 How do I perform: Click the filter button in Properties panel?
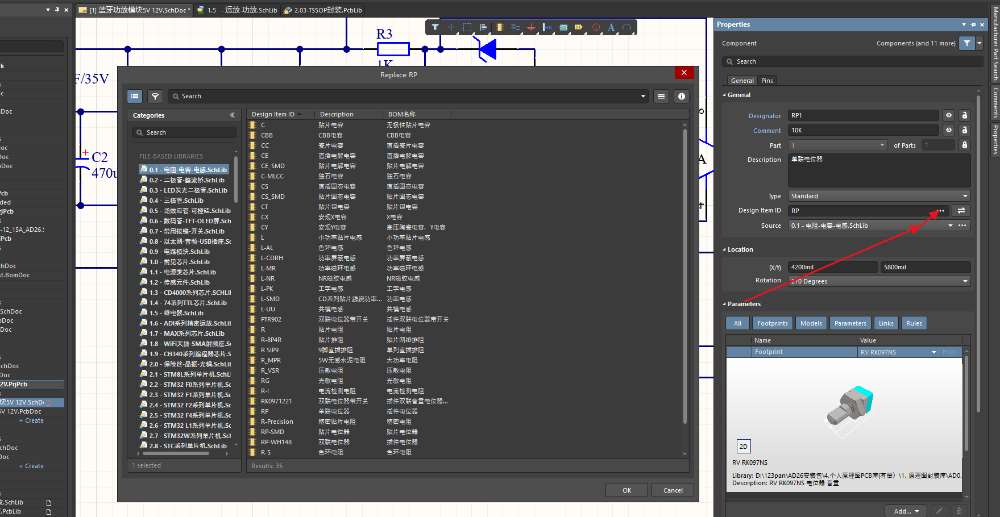point(967,43)
